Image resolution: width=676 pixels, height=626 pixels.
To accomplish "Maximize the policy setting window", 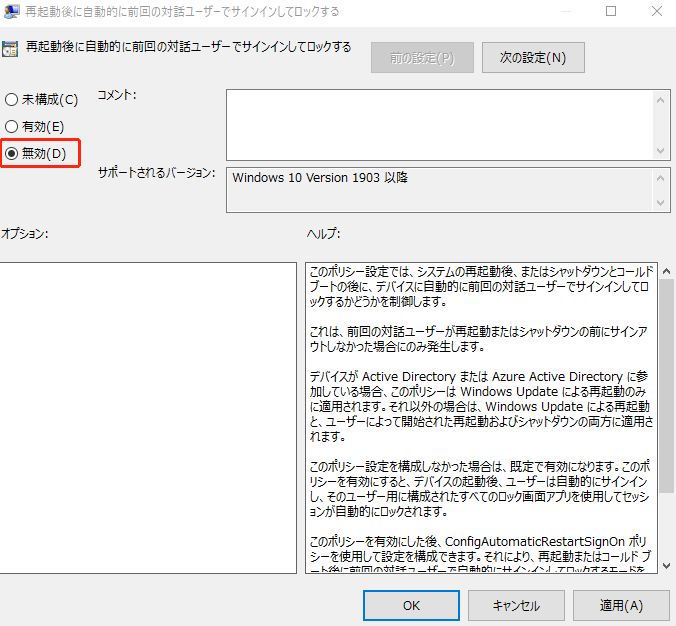I will tap(611, 11).
